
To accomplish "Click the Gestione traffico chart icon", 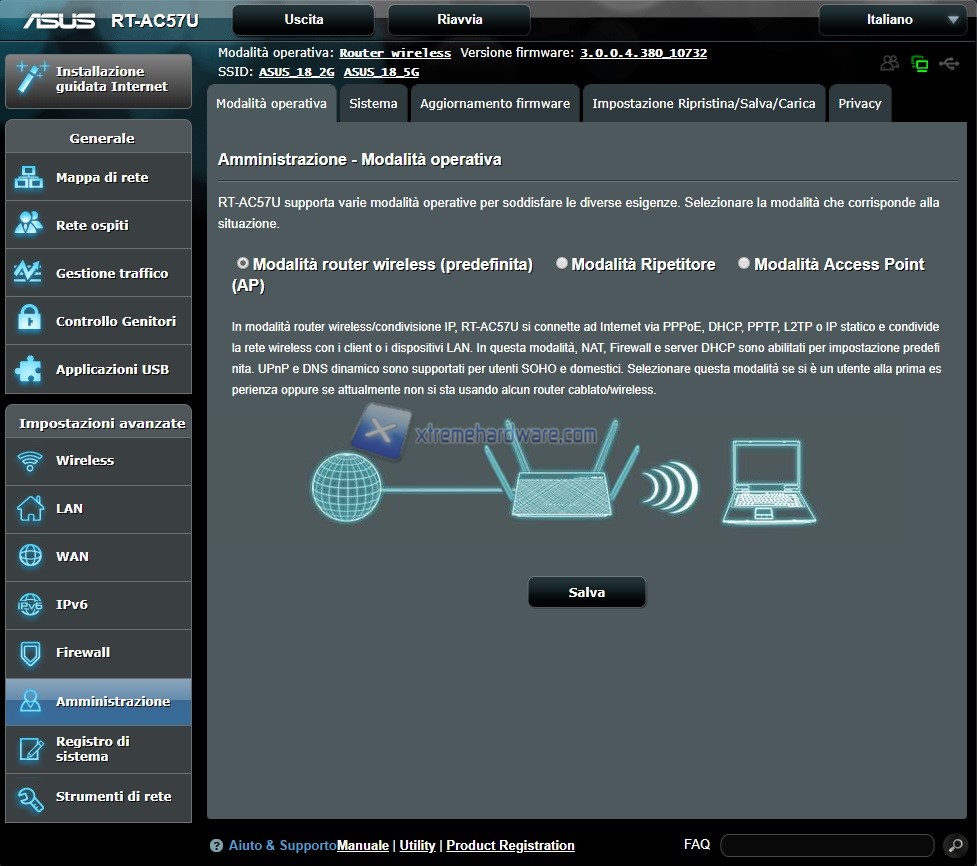I will (x=29, y=273).
